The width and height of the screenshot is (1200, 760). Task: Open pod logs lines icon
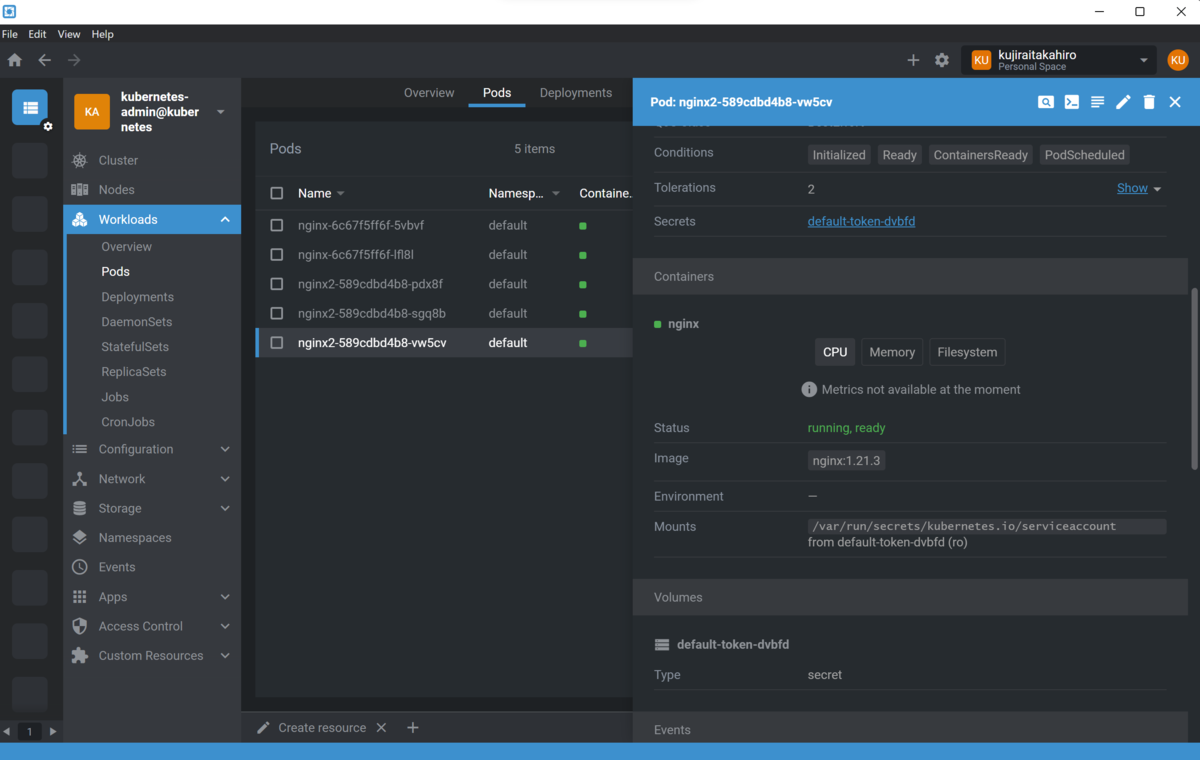pyautogui.click(x=1097, y=102)
